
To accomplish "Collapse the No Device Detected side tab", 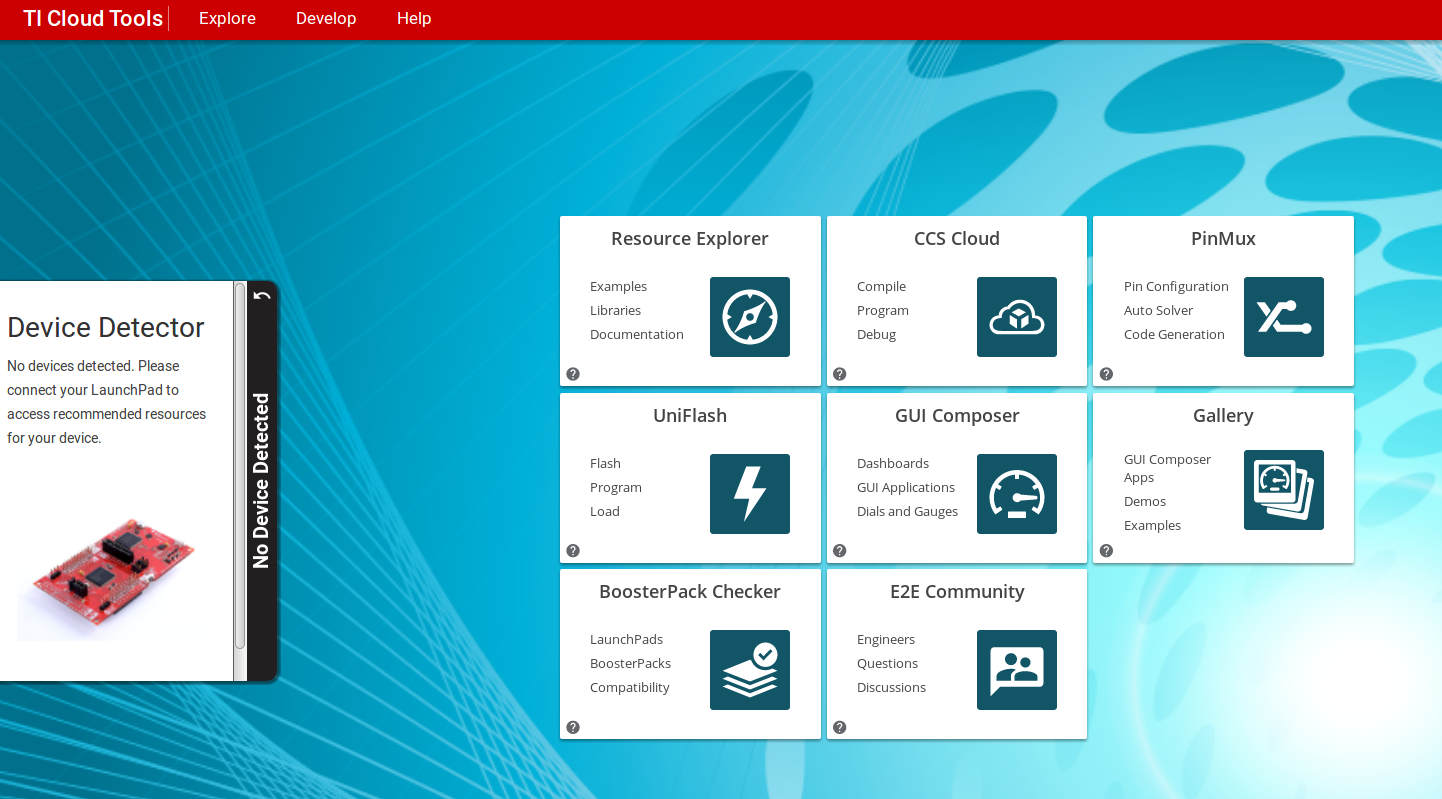I will click(262, 481).
